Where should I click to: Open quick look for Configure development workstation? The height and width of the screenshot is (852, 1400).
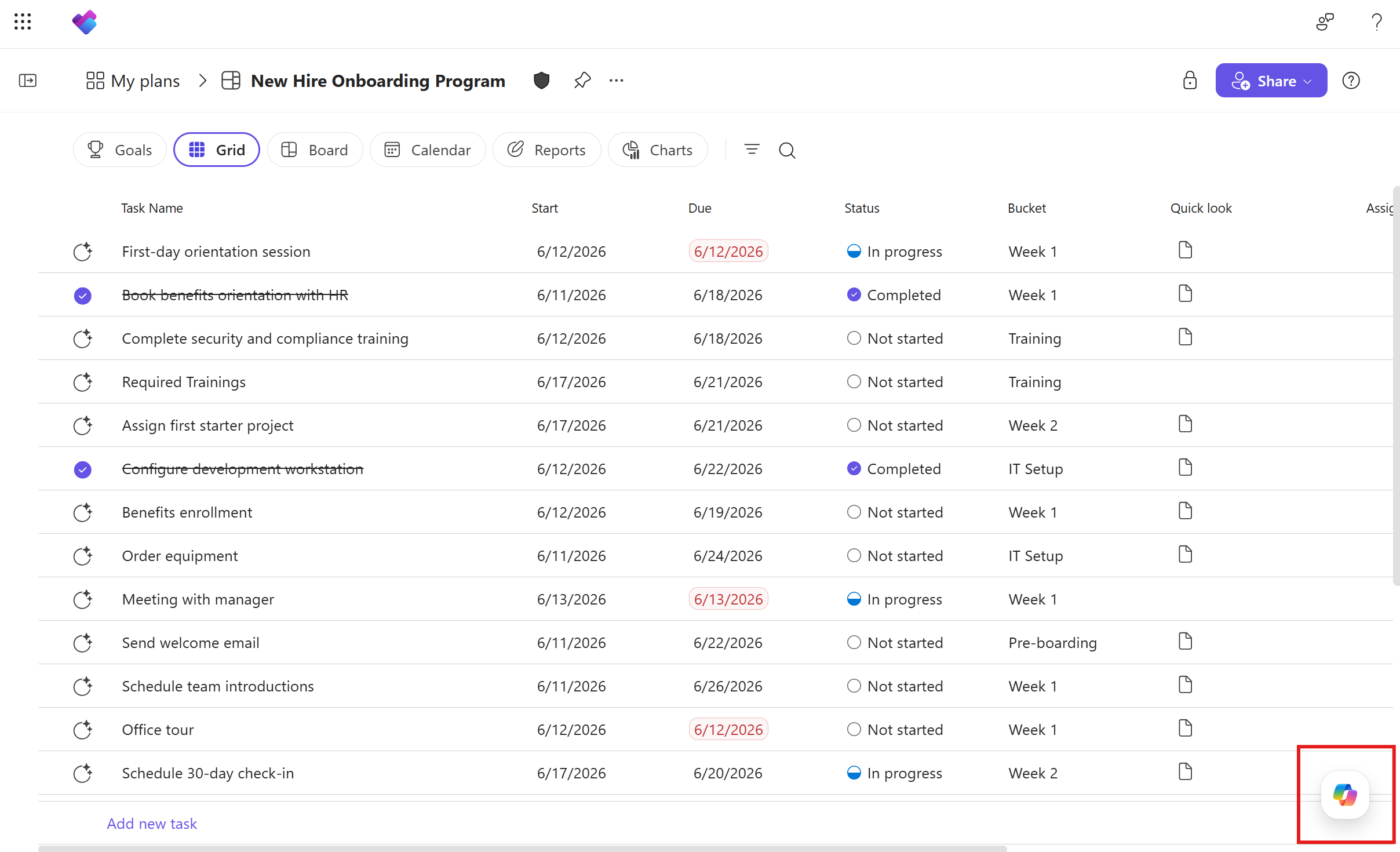tap(1185, 468)
